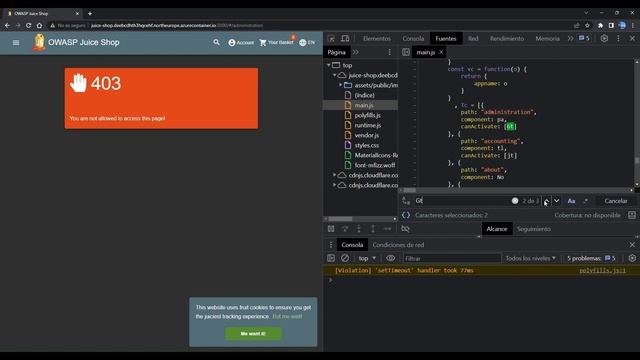Select the Fuentes tab
The height and width of the screenshot is (360, 640).
click(446, 38)
